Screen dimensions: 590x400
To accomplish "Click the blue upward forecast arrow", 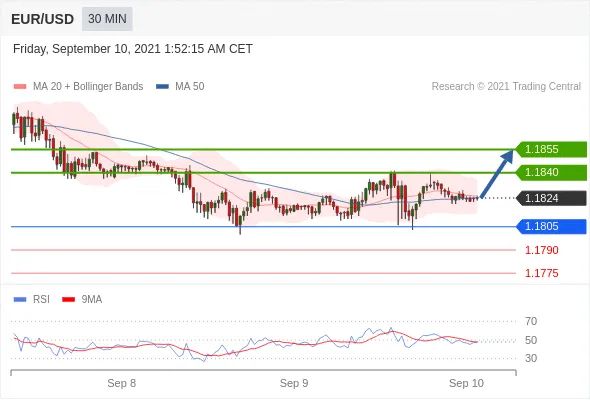I will [497, 173].
